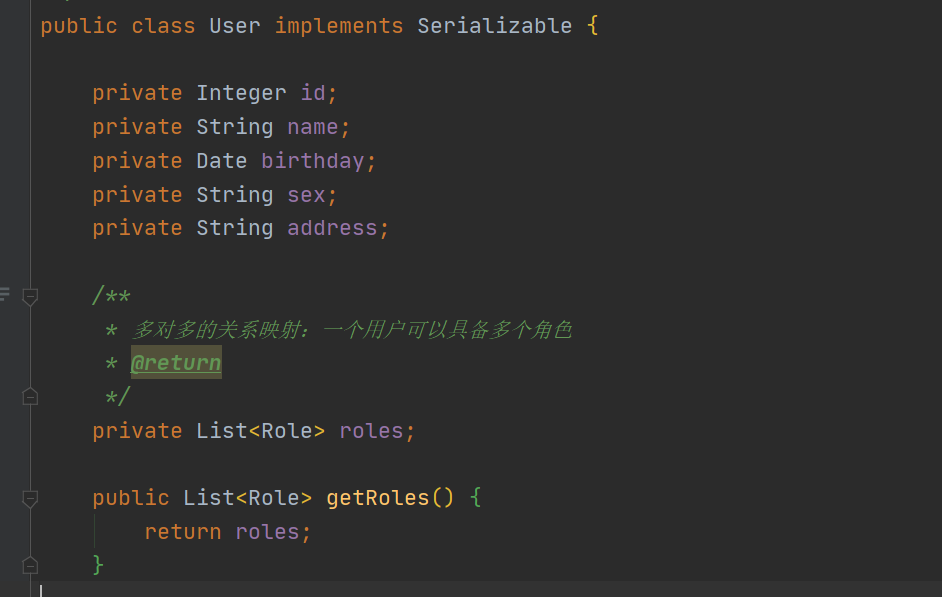Click the roles field in the declaration
Image resolution: width=942 pixels, height=597 pixels.
(x=371, y=431)
